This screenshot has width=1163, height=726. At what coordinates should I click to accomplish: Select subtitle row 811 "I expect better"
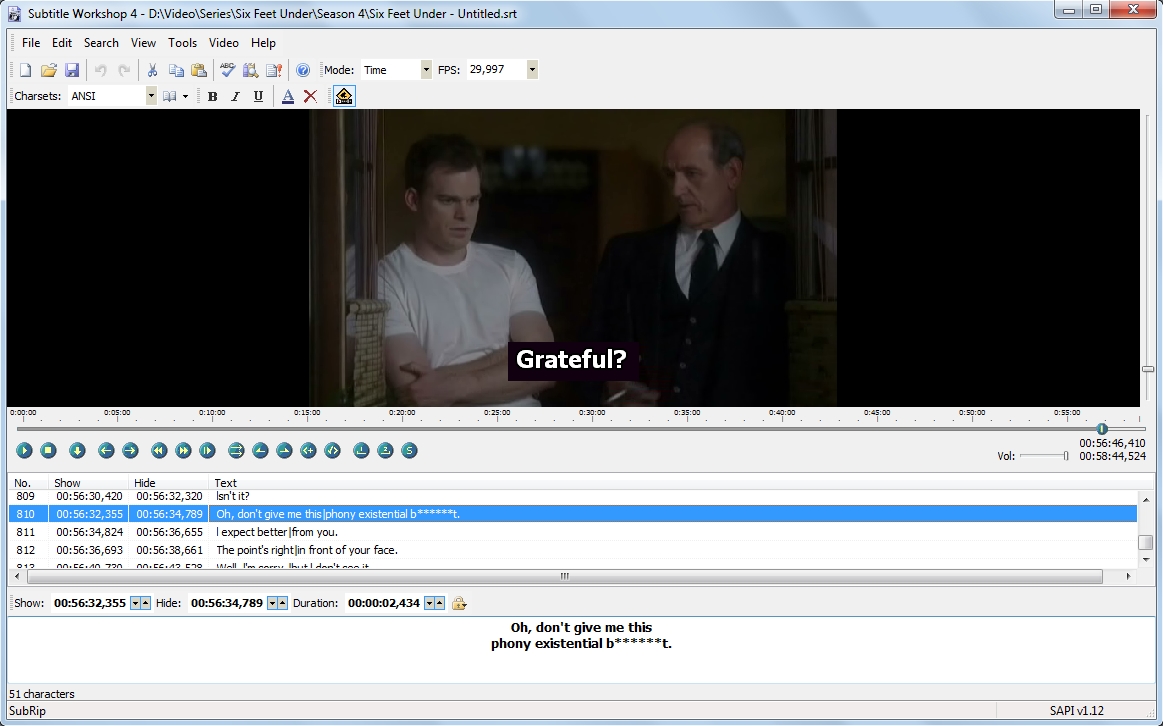tap(573, 532)
